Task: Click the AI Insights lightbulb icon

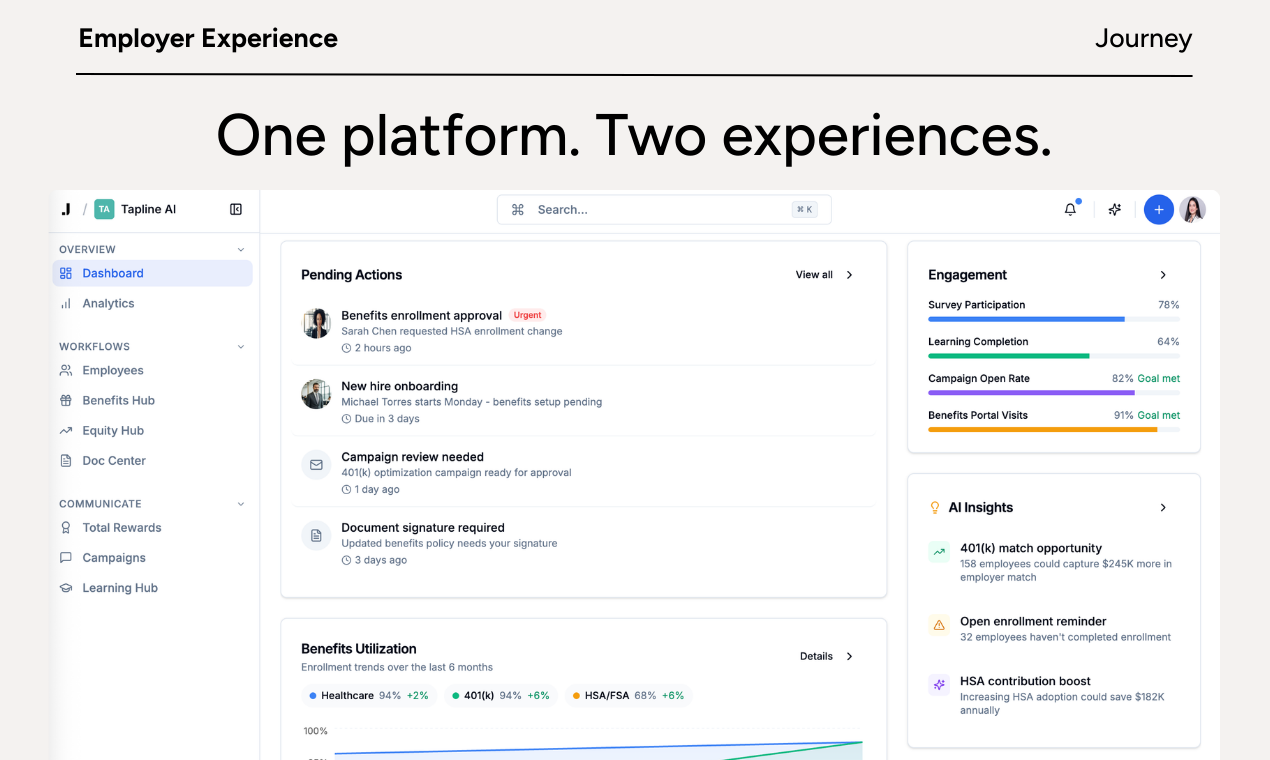Action: (936, 507)
